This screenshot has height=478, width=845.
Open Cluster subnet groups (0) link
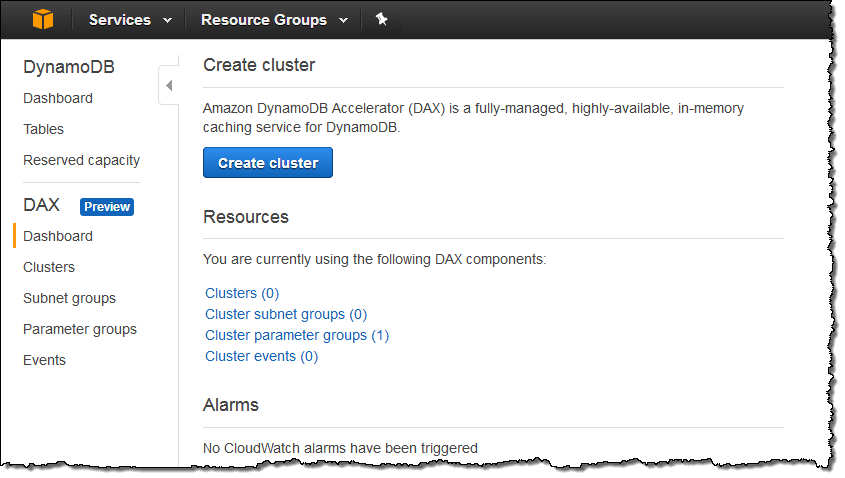click(286, 314)
